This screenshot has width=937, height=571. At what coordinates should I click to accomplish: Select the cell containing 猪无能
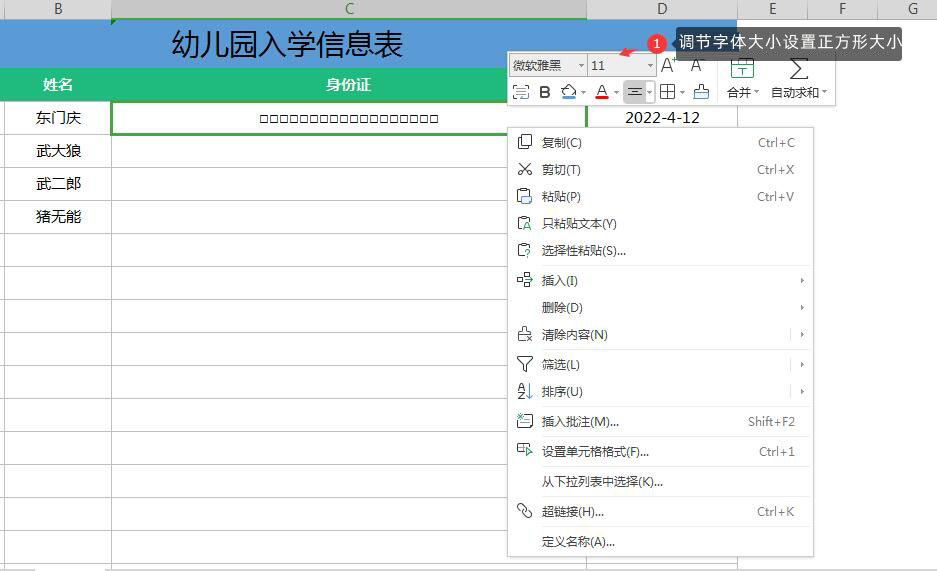58,217
